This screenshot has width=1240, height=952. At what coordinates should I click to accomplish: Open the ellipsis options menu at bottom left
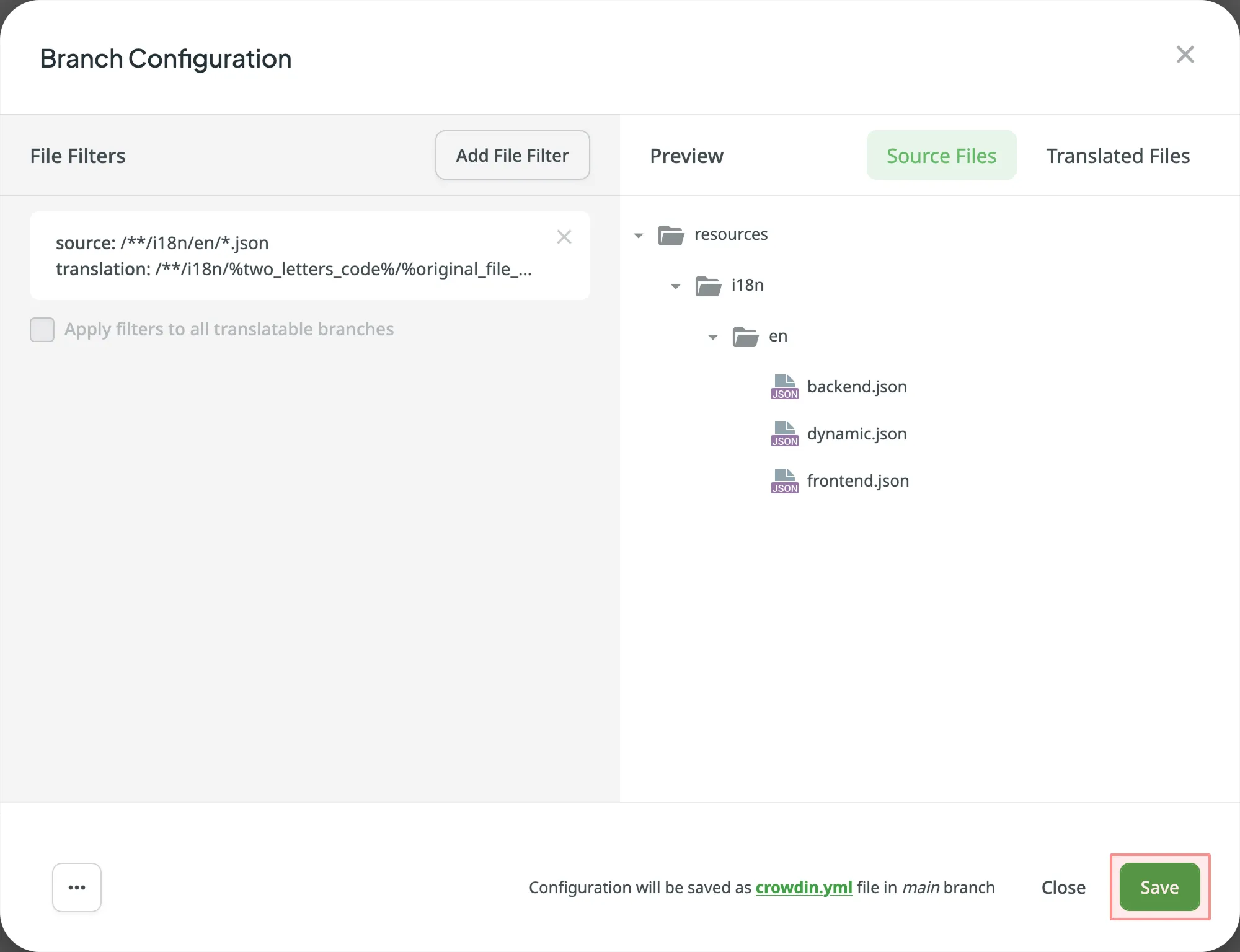coord(76,887)
